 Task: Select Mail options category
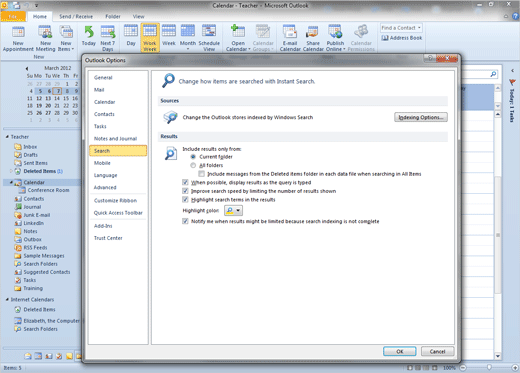[x=118, y=90]
